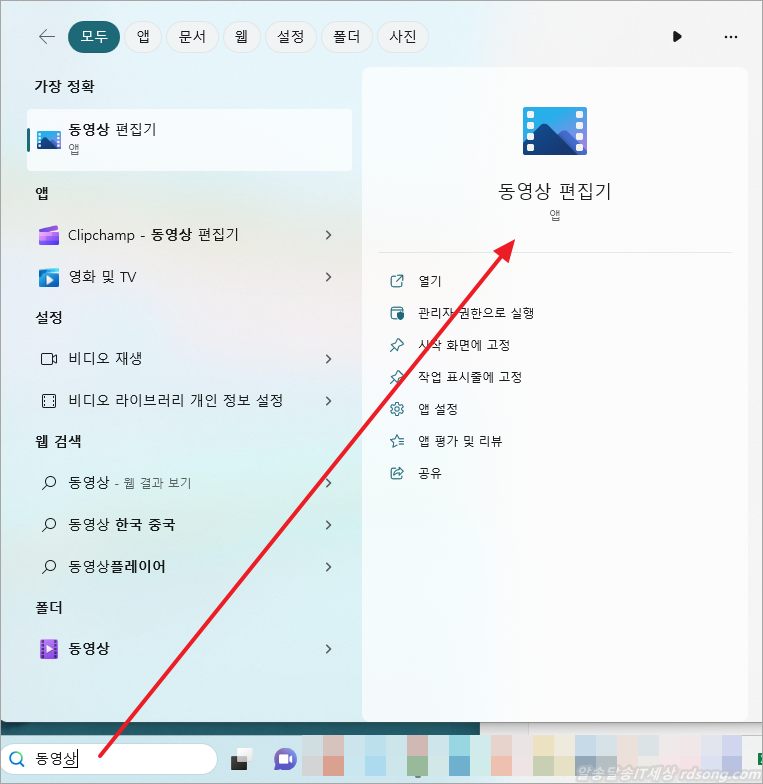This screenshot has width=763, height=784.
Task: Click the large 동영상 편집기 preview icon
Action: tap(554, 131)
